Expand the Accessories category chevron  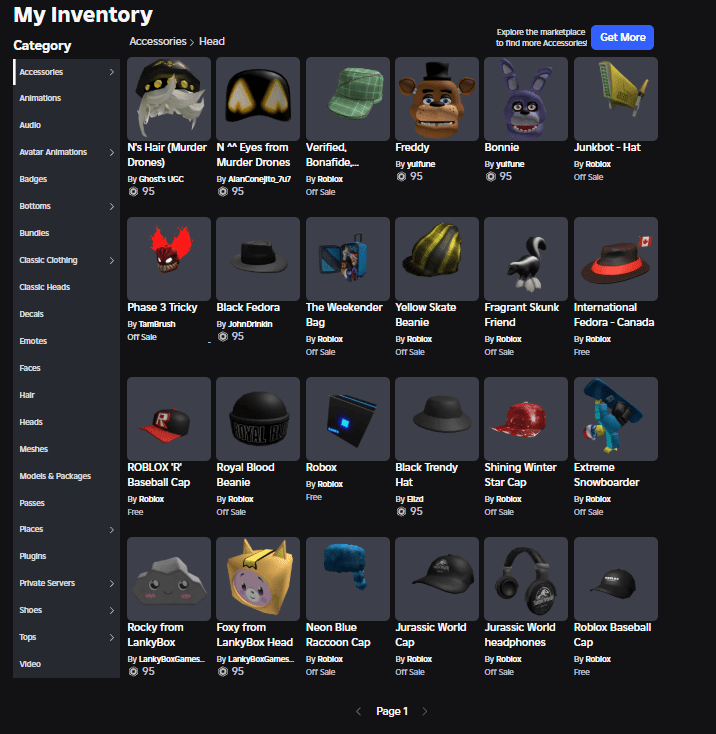[x=111, y=72]
